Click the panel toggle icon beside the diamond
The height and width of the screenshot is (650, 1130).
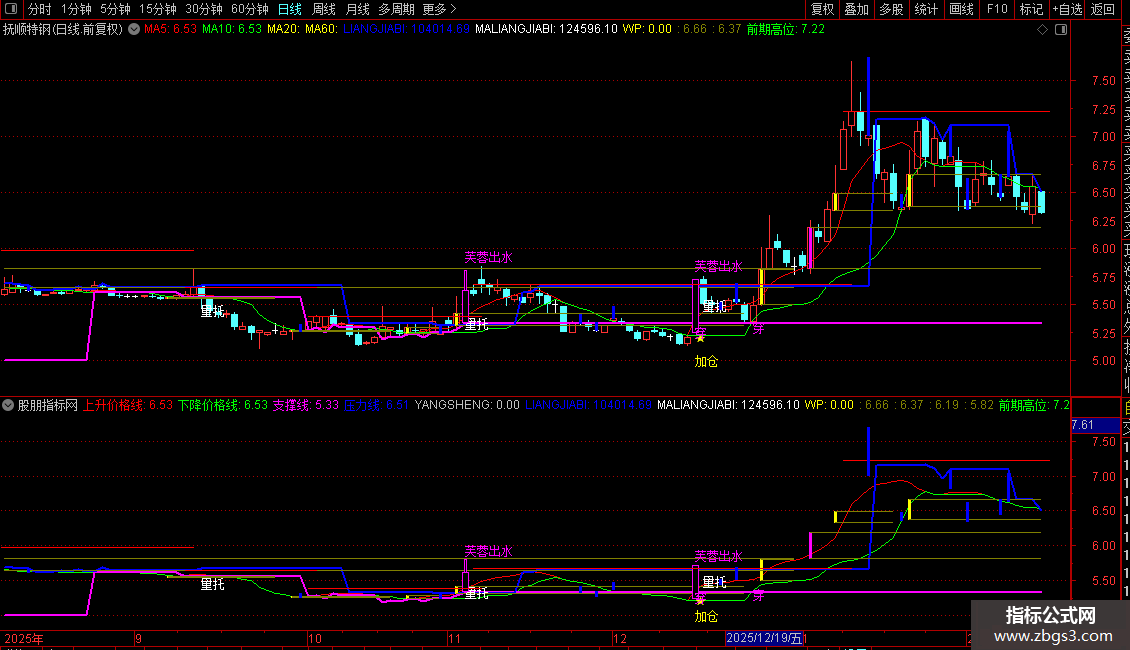pyautogui.click(x=1059, y=30)
